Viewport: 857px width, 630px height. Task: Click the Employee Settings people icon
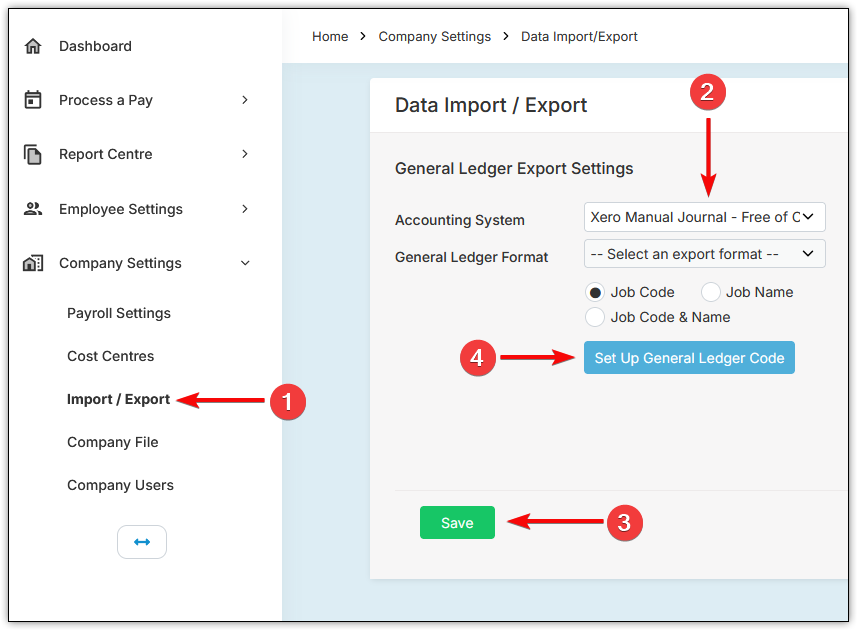click(33, 209)
